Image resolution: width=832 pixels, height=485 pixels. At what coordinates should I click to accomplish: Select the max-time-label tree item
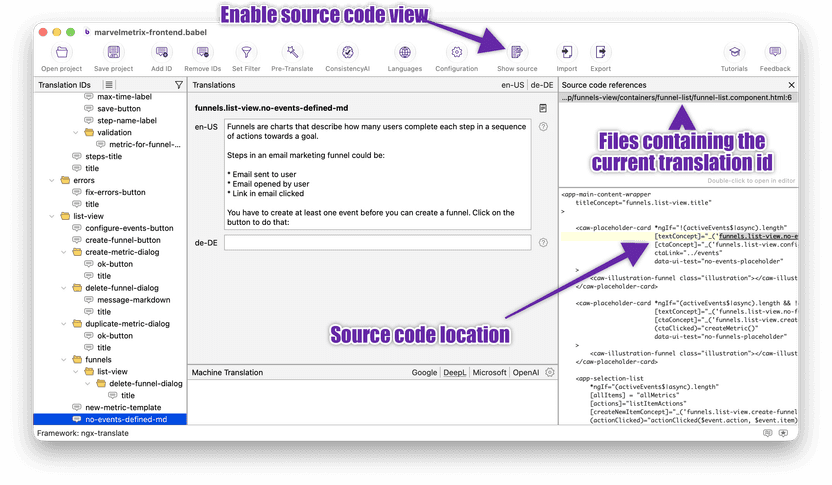click(124, 97)
